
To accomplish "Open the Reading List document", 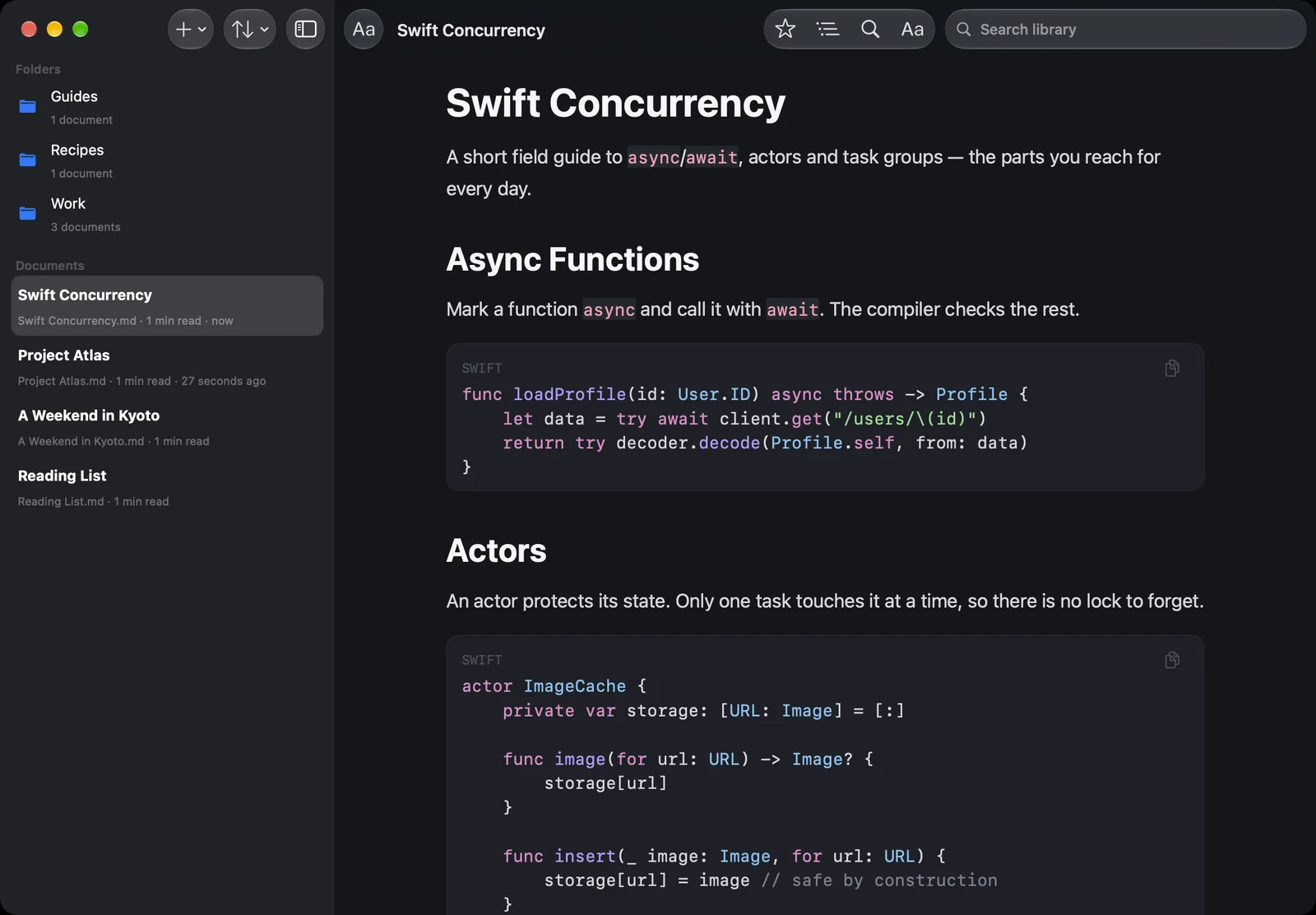I will [167, 486].
